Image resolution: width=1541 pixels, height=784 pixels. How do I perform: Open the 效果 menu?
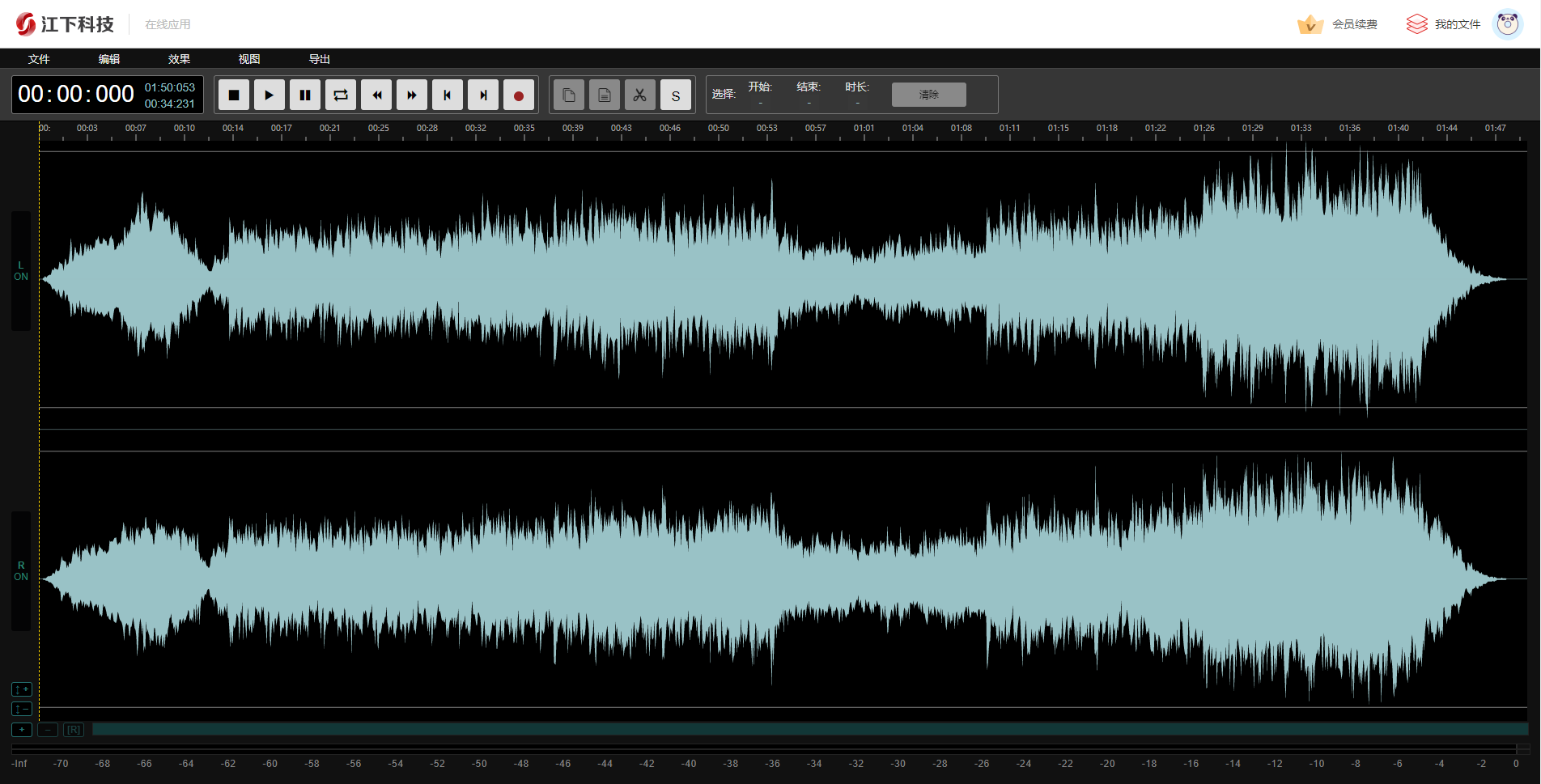179,59
